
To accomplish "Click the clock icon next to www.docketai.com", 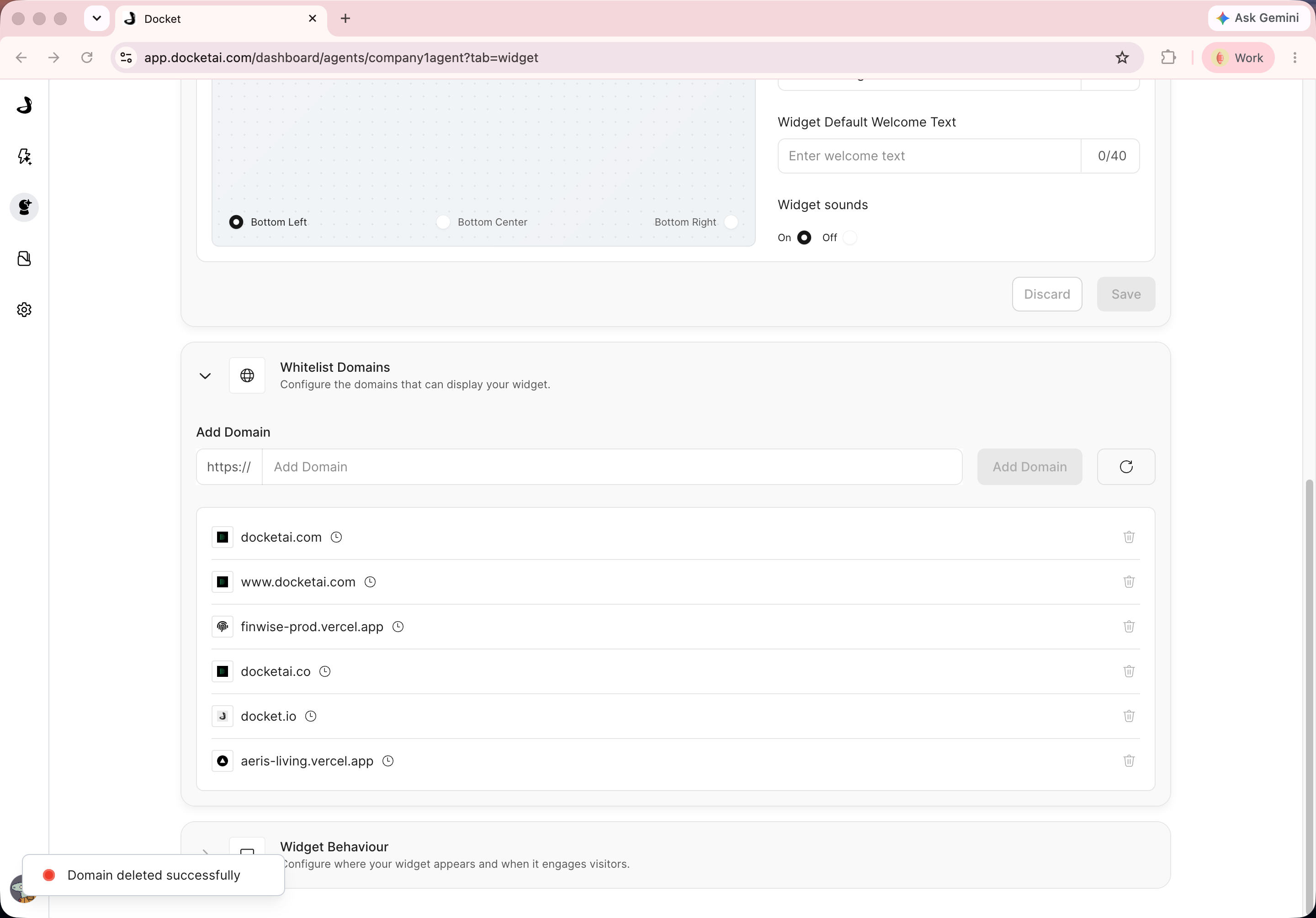I will pyautogui.click(x=370, y=582).
